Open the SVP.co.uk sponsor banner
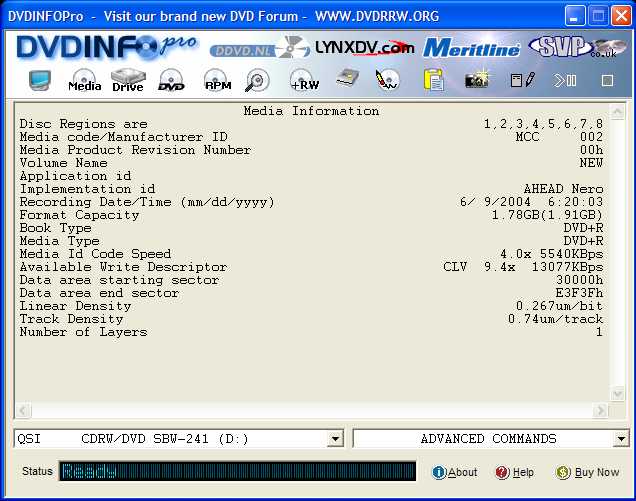The height and width of the screenshot is (501, 636). pyautogui.click(x=578, y=47)
